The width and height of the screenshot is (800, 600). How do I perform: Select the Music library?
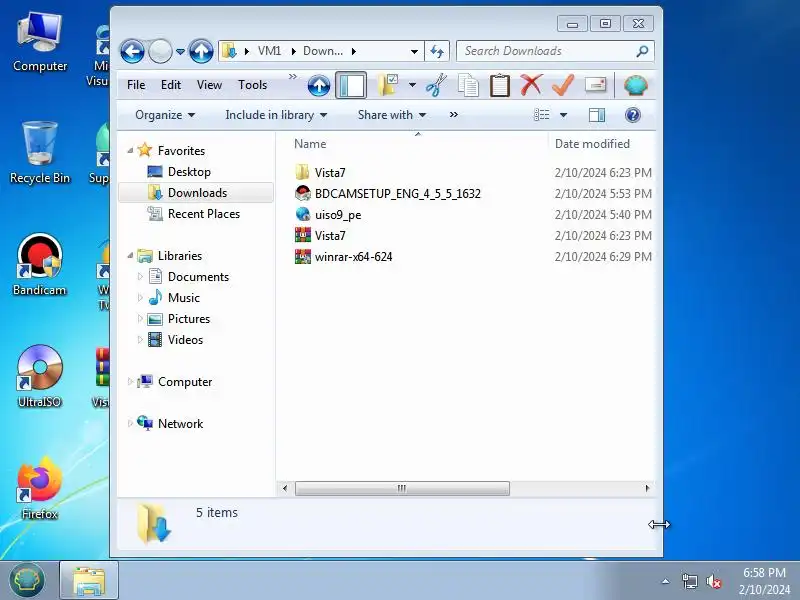click(183, 297)
